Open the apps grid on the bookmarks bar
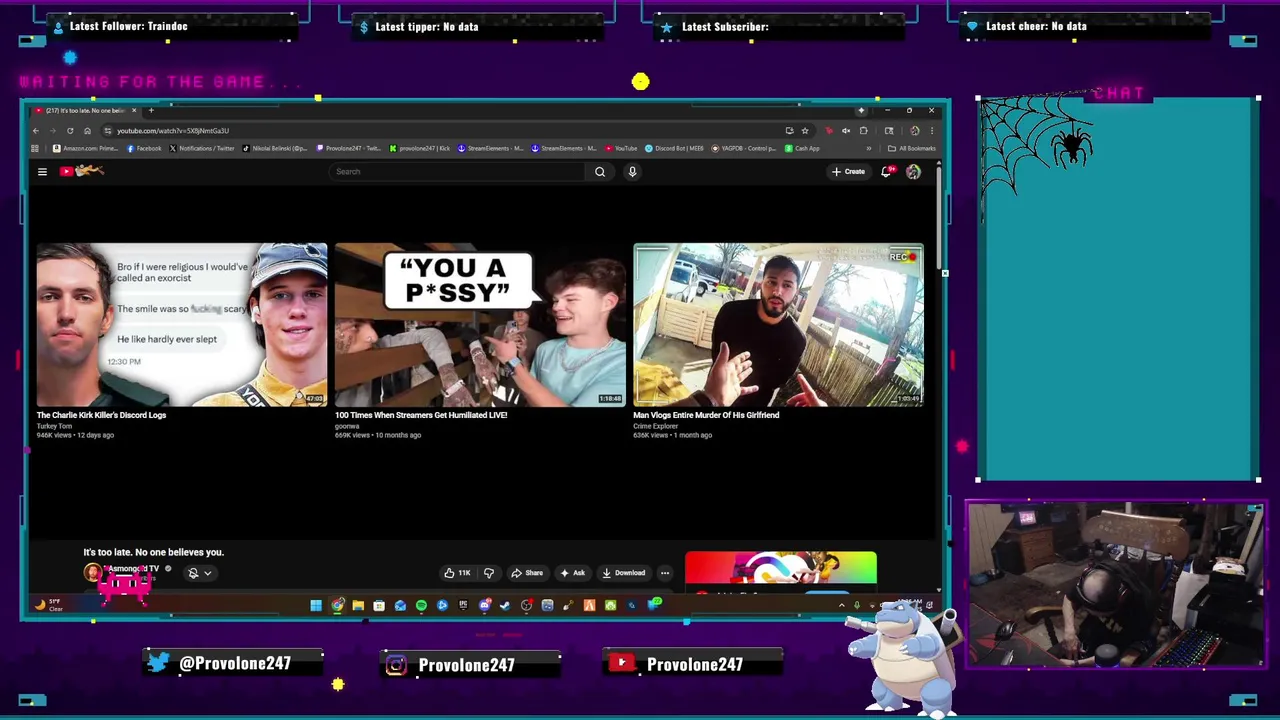The width and height of the screenshot is (1280, 720). pos(35,148)
